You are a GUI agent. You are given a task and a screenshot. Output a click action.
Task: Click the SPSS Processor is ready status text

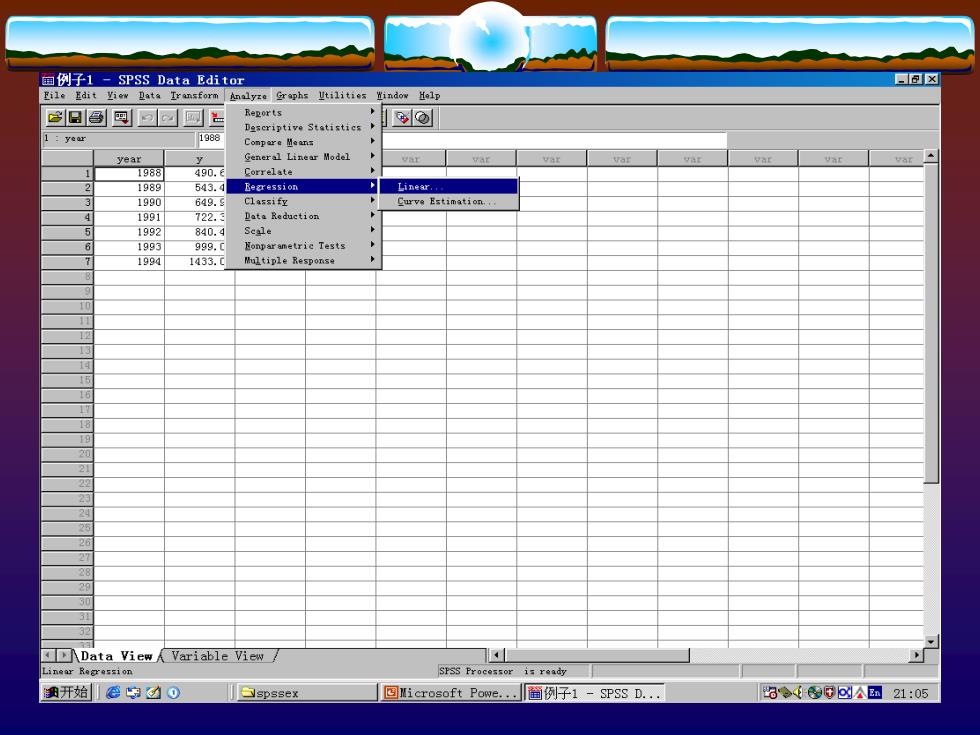502,671
